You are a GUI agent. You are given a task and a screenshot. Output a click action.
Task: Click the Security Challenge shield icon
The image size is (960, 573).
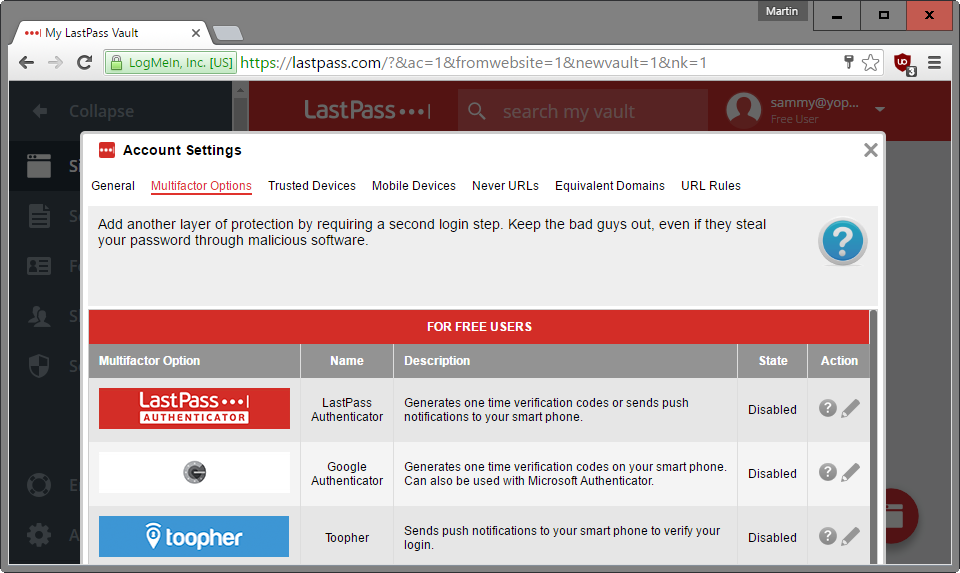pos(39,365)
